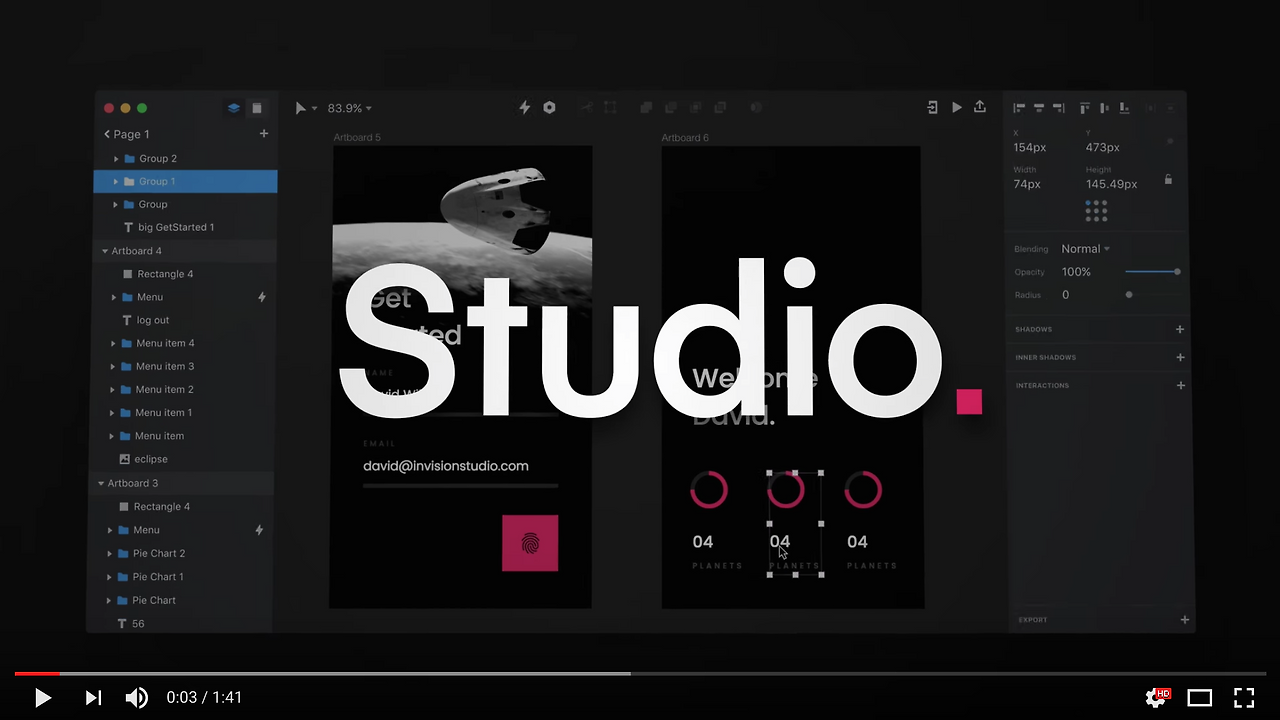Collapse the Artboard 3 section
Image resolution: width=1280 pixels, height=720 pixels.
coord(100,483)
